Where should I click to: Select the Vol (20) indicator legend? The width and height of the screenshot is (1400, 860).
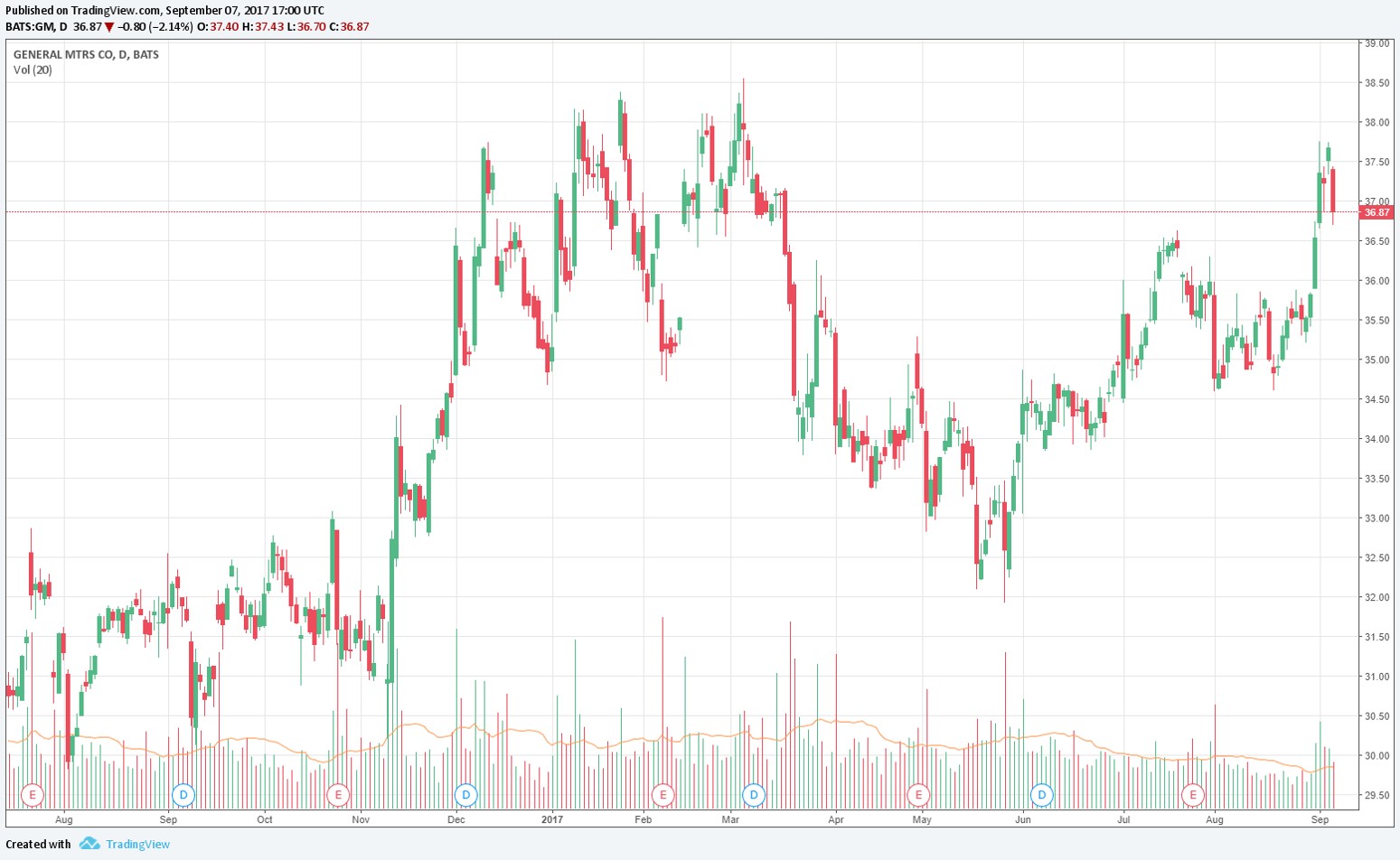33,70
